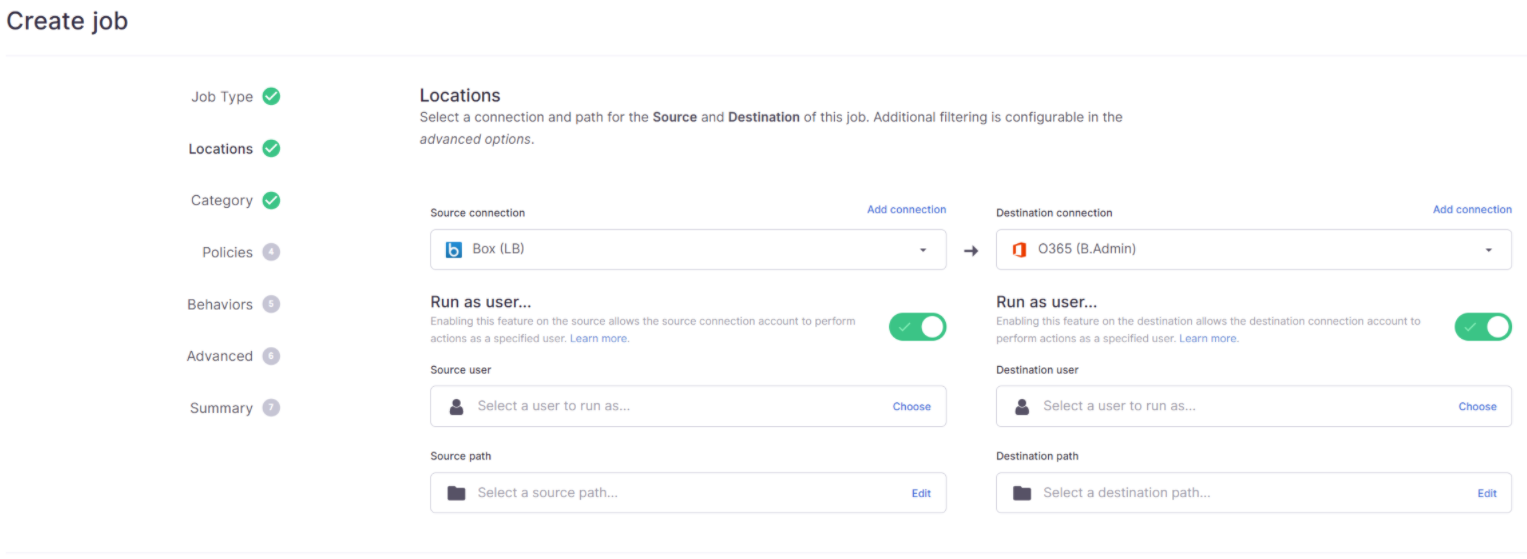Click Learn more under destination Run as user
Viewport: 1527px width, 559px height.
pos(1208,339)
